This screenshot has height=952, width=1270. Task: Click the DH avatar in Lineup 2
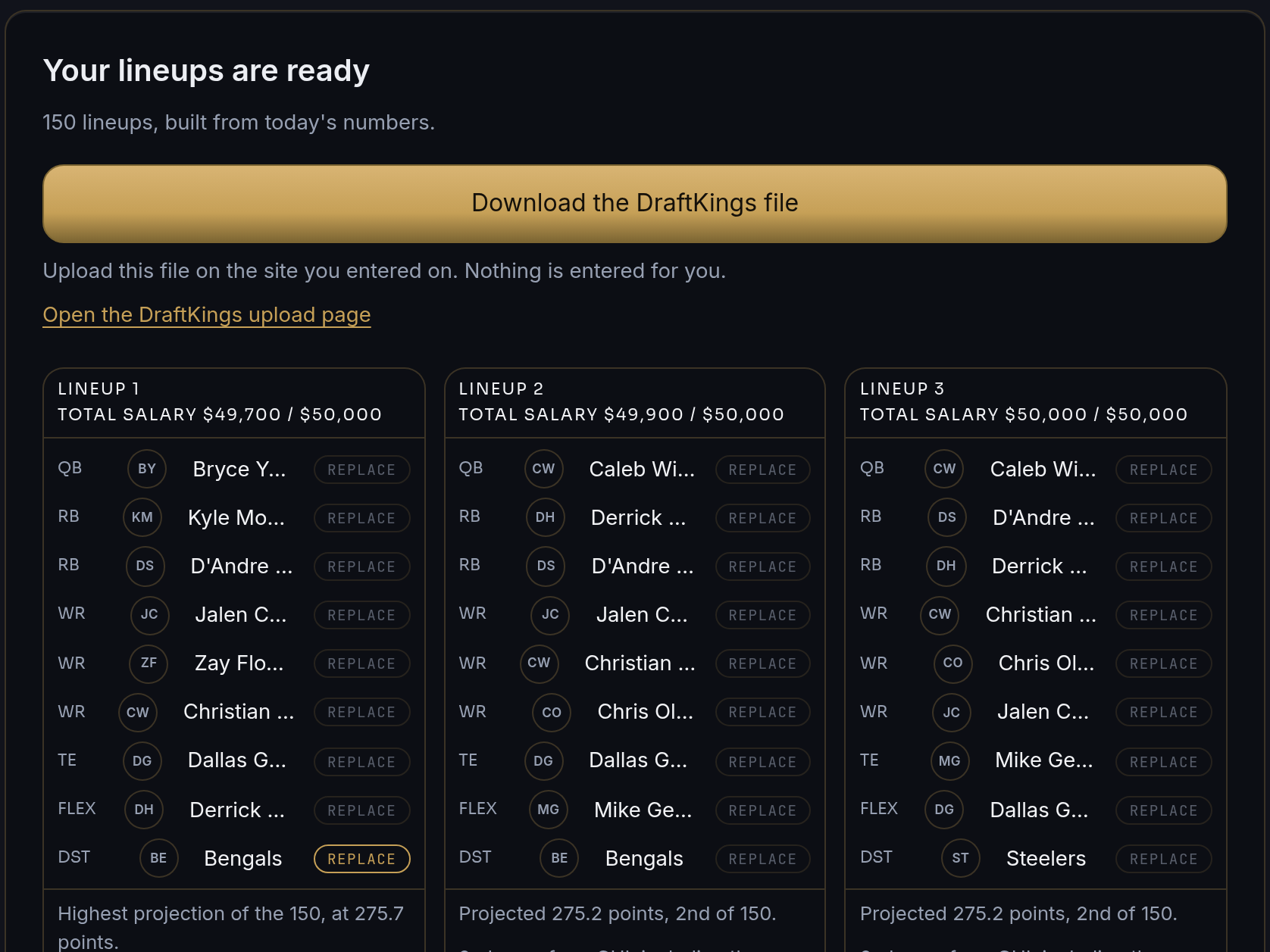pos(546,517)
